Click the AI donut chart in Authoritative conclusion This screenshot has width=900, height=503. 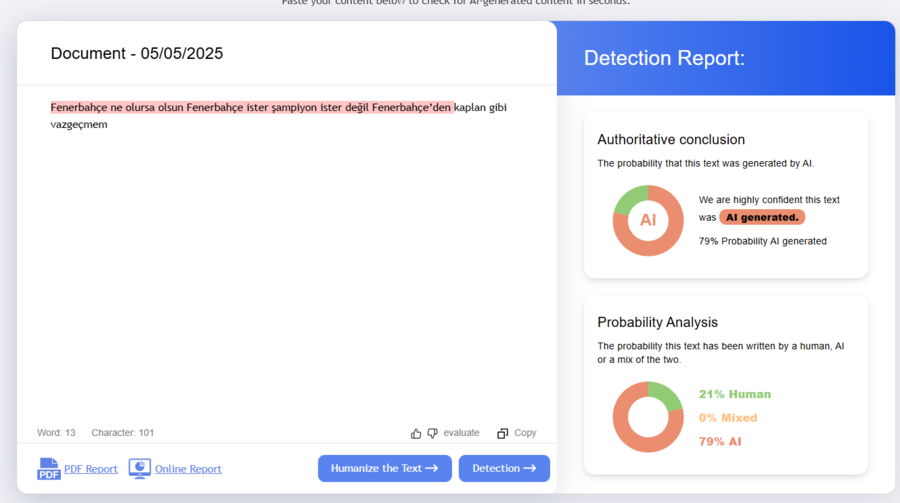[x=648, y=220]
